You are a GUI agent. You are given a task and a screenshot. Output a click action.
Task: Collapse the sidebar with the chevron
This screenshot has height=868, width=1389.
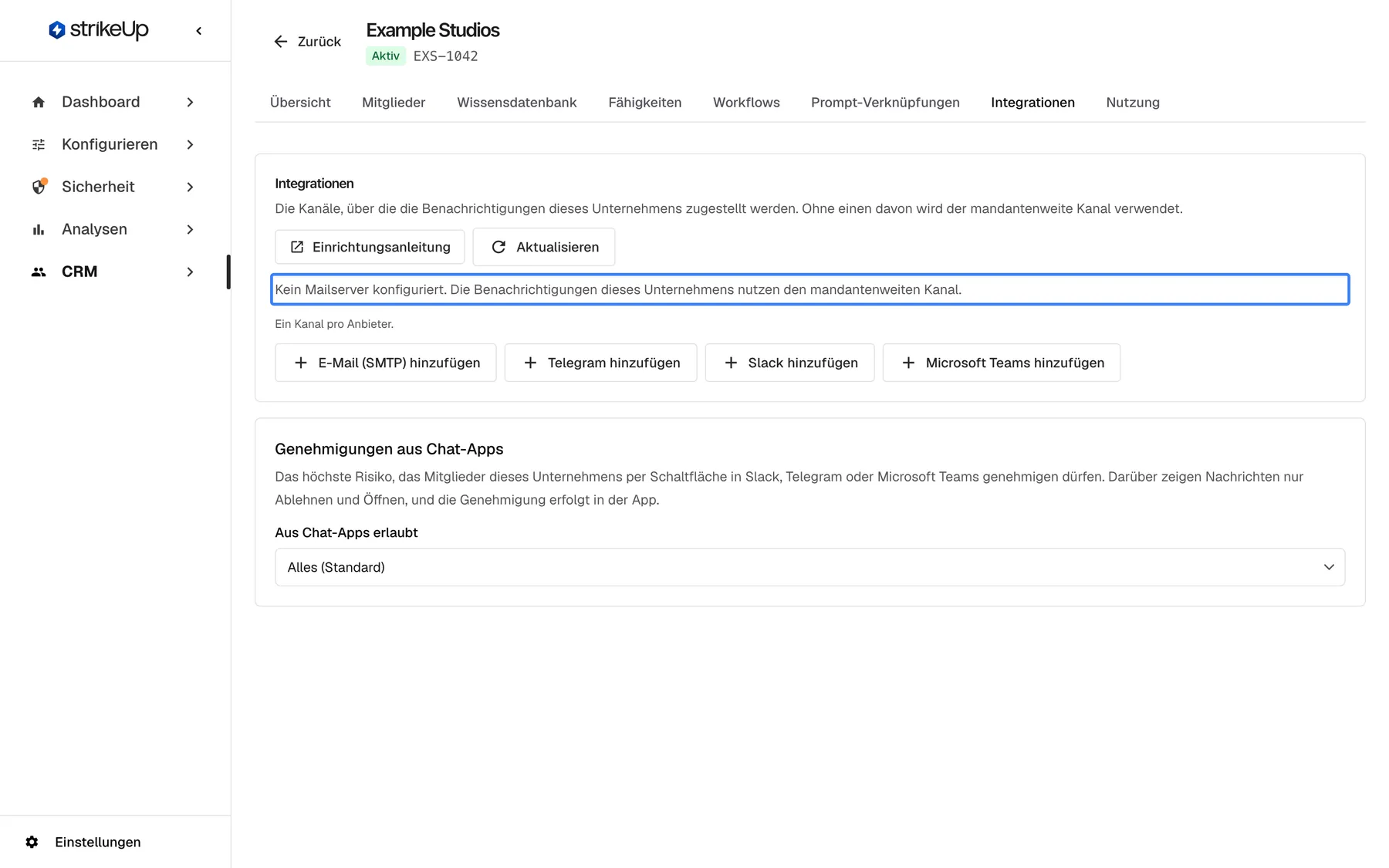pos(199,31)
